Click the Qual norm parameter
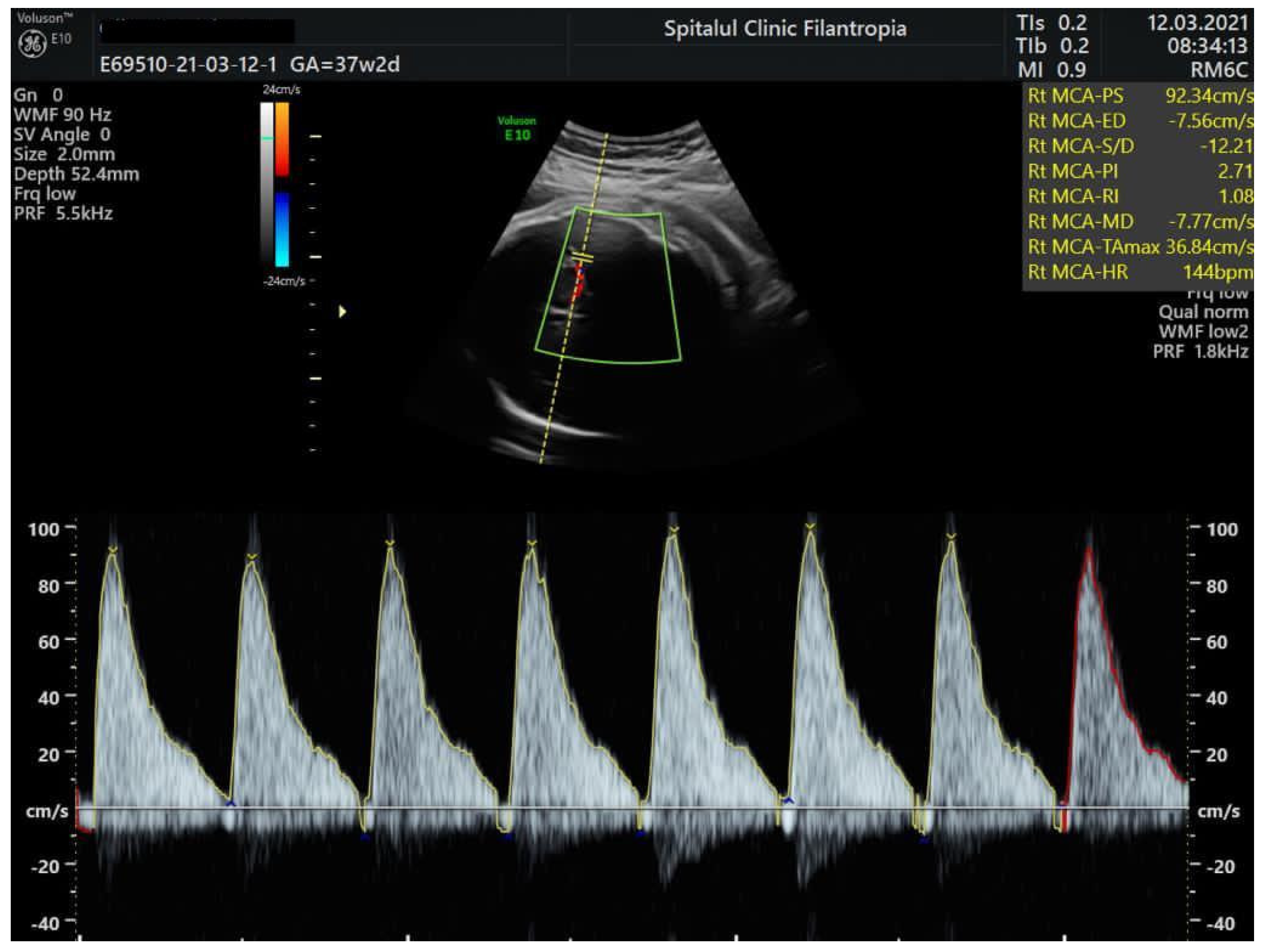Image resolution: width=1264 pixels, height=952 pixels. [1204, 312]
